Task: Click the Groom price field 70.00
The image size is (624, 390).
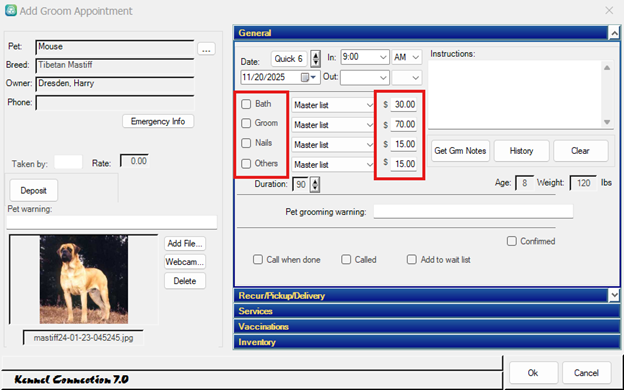Action: click(404, 125)
